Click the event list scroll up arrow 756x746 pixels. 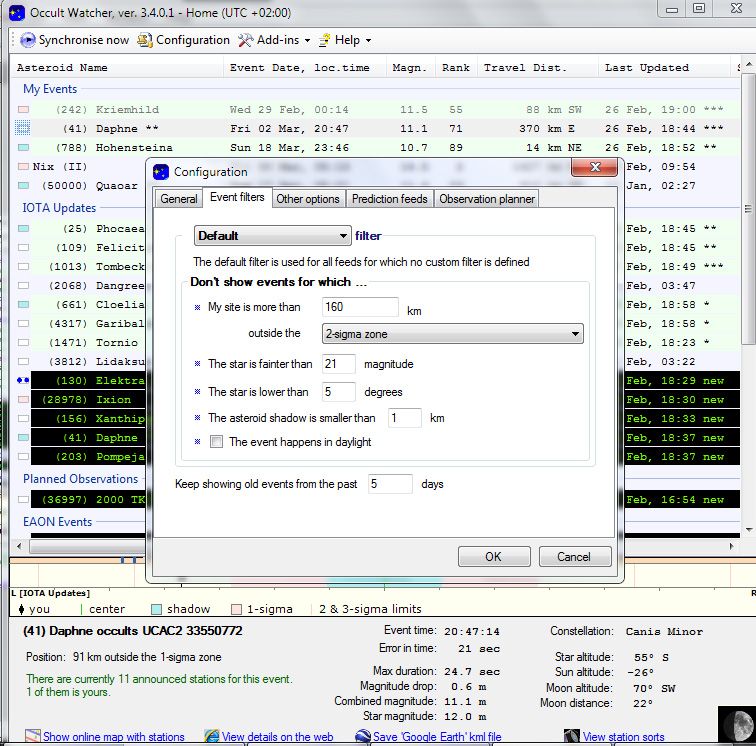749,64
